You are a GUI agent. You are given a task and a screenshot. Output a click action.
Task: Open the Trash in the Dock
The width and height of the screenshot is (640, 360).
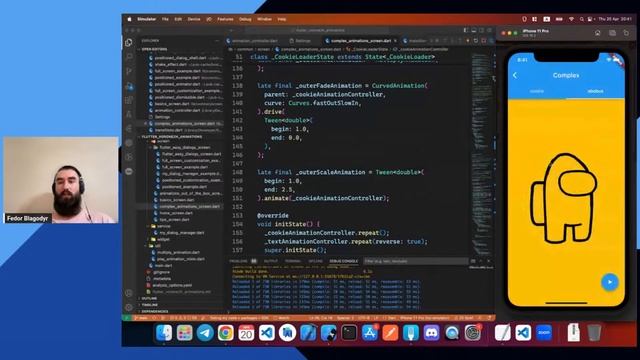[x=594, y=333]
